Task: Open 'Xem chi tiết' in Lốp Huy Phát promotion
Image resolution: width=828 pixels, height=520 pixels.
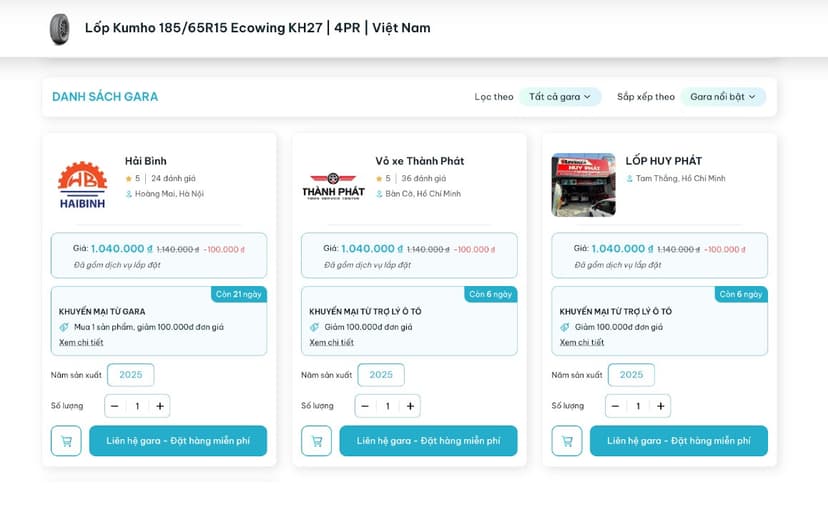Action: point(582,342)
